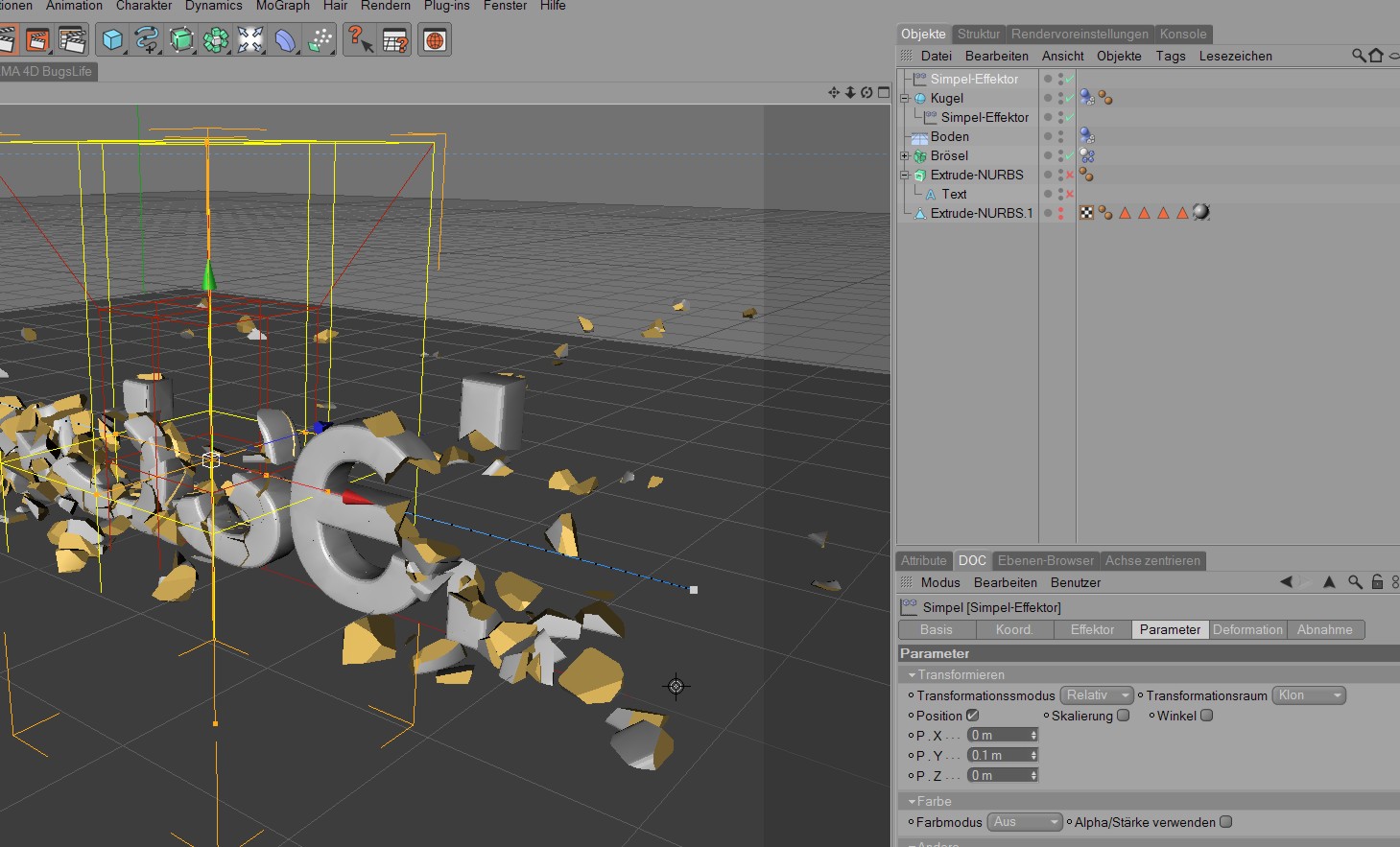Open the MoGraph cloner array icon
This screenshot has width=1400, height=847.
(x=216, y=40)
